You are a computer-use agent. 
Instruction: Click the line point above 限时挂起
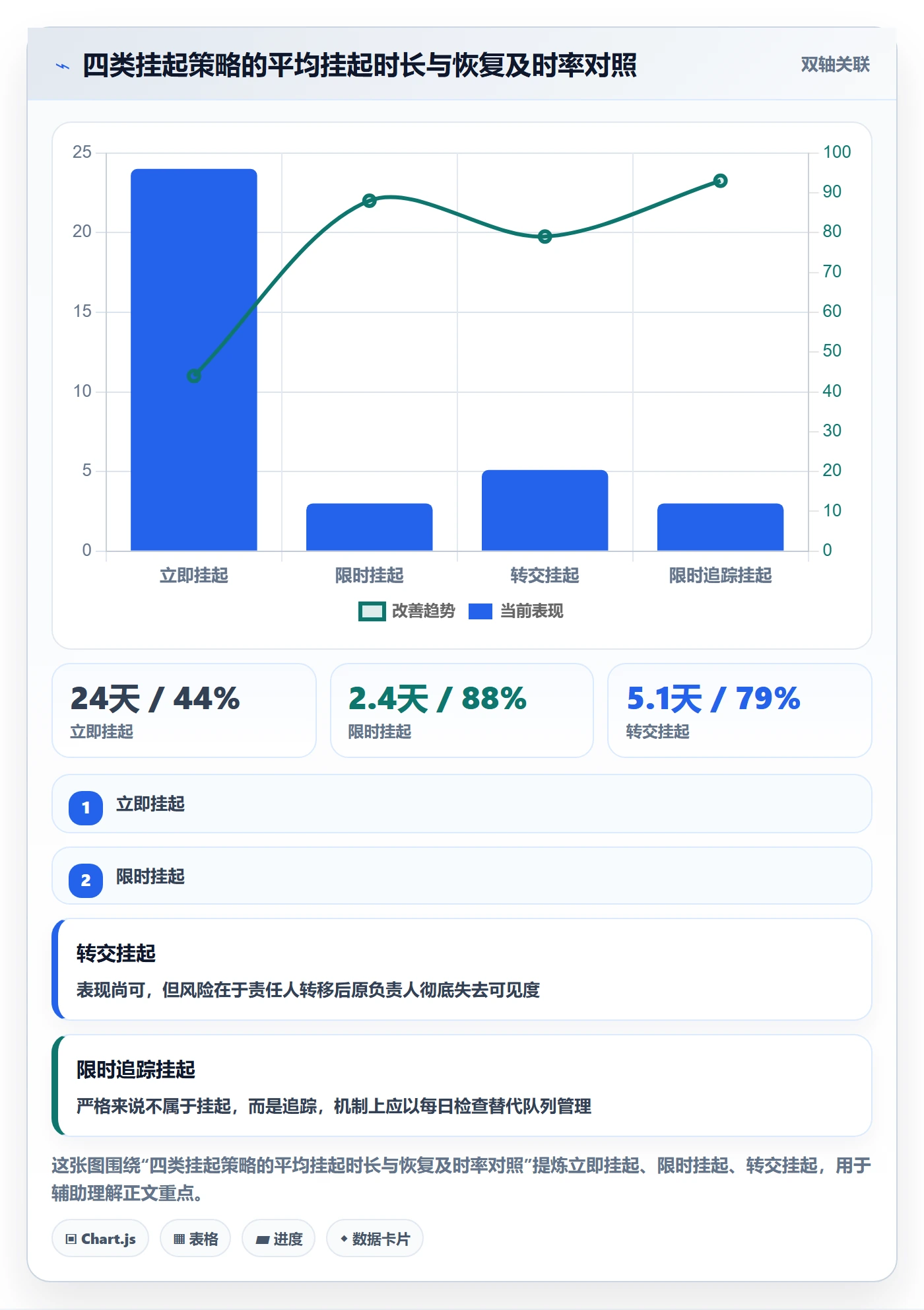[x=370, y=201]
